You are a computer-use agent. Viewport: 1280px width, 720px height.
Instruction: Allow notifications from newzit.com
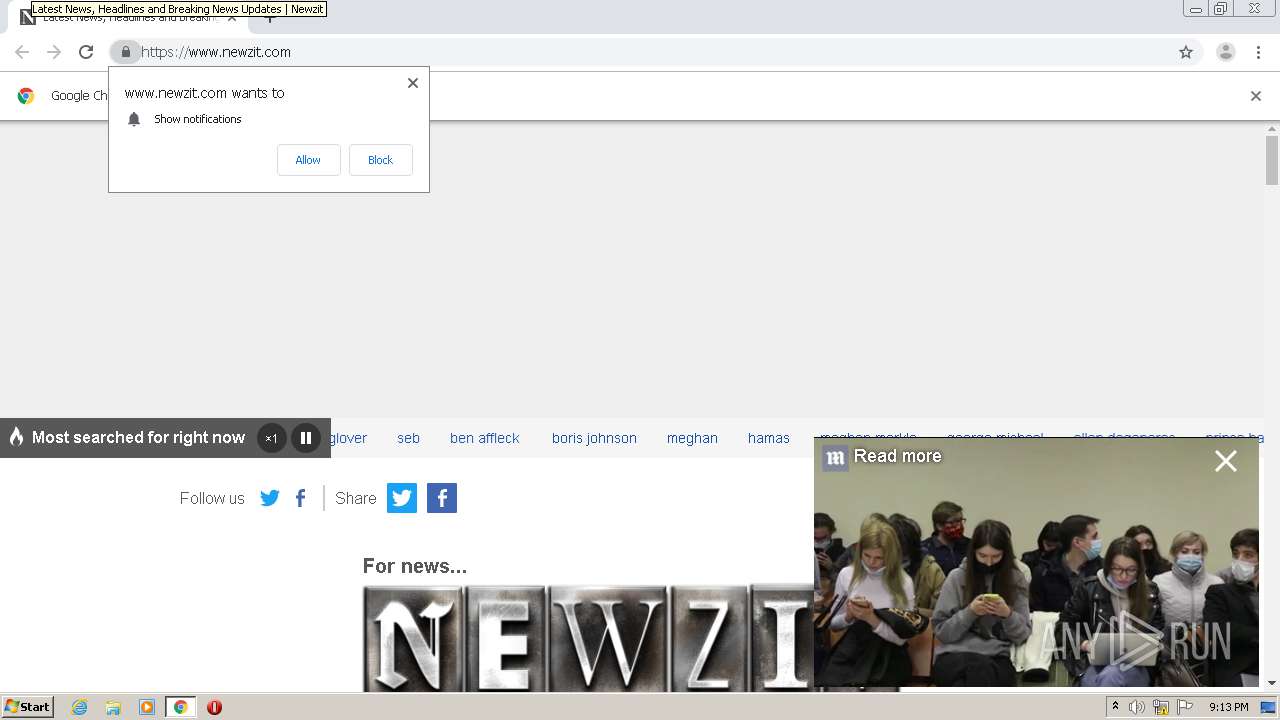pyautogui.click(x=308, y=160)
